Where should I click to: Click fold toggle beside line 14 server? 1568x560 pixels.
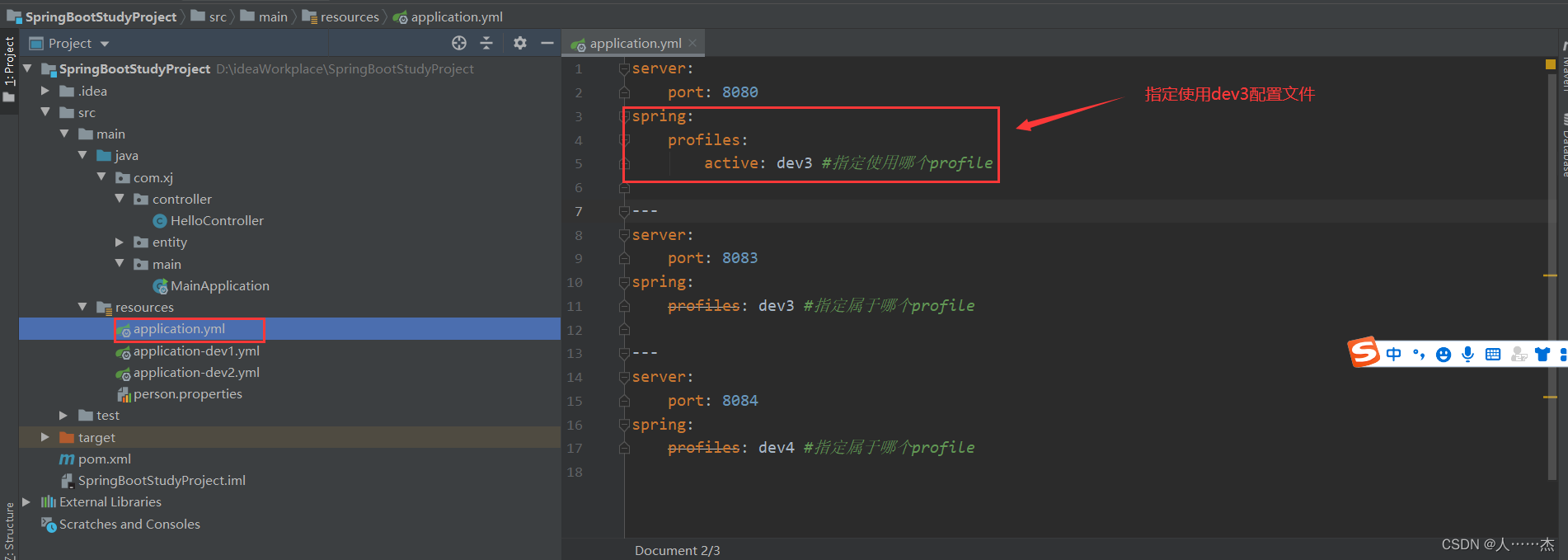[x=624, y=377]
